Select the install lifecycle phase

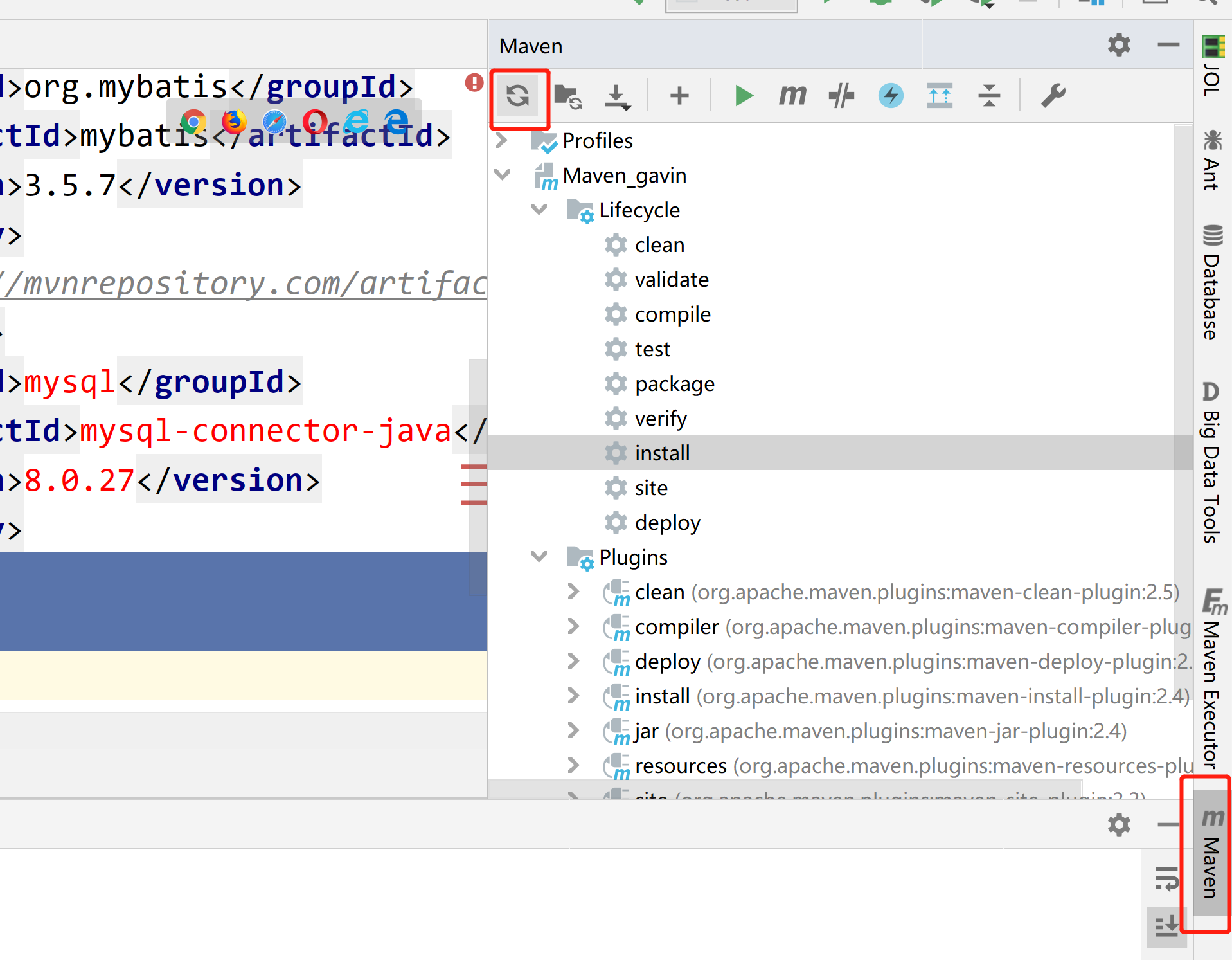(662, 453)
